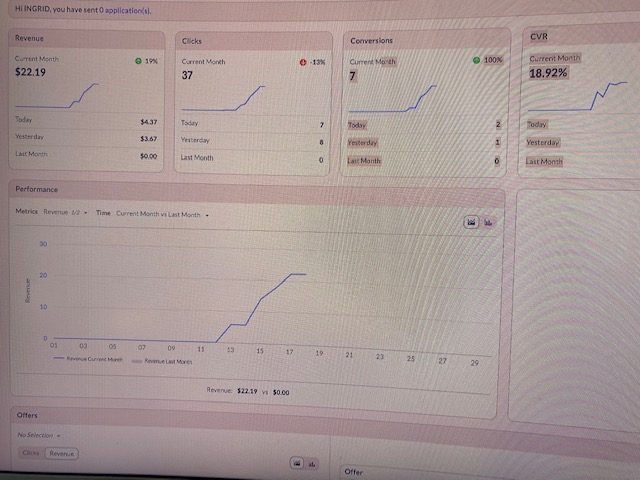Click Today's revenue value $4.37
The height and width of the screenshot is (480, 640).
tap(149, 122)
